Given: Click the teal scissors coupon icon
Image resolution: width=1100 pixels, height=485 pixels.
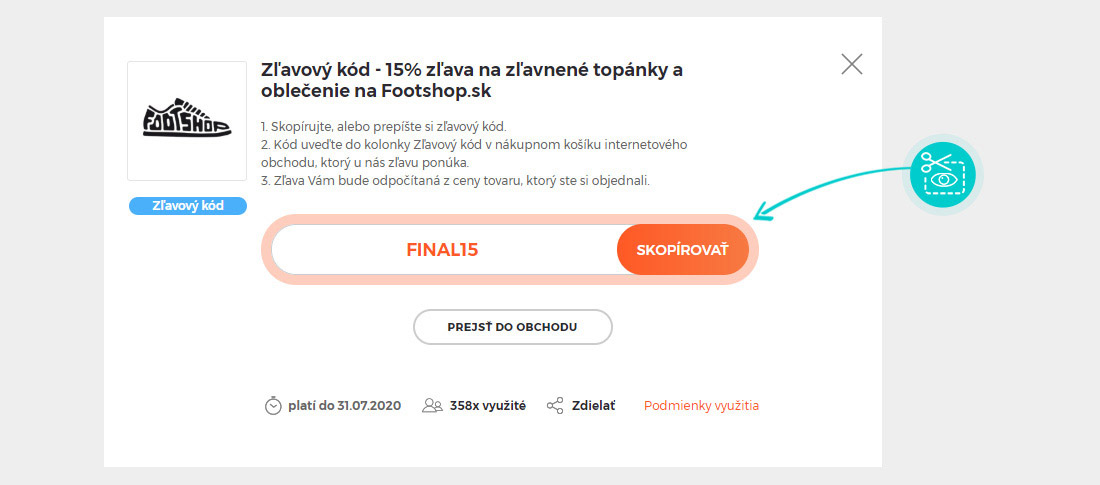Looking at the screenshot, I should click(x=943, y=175).
